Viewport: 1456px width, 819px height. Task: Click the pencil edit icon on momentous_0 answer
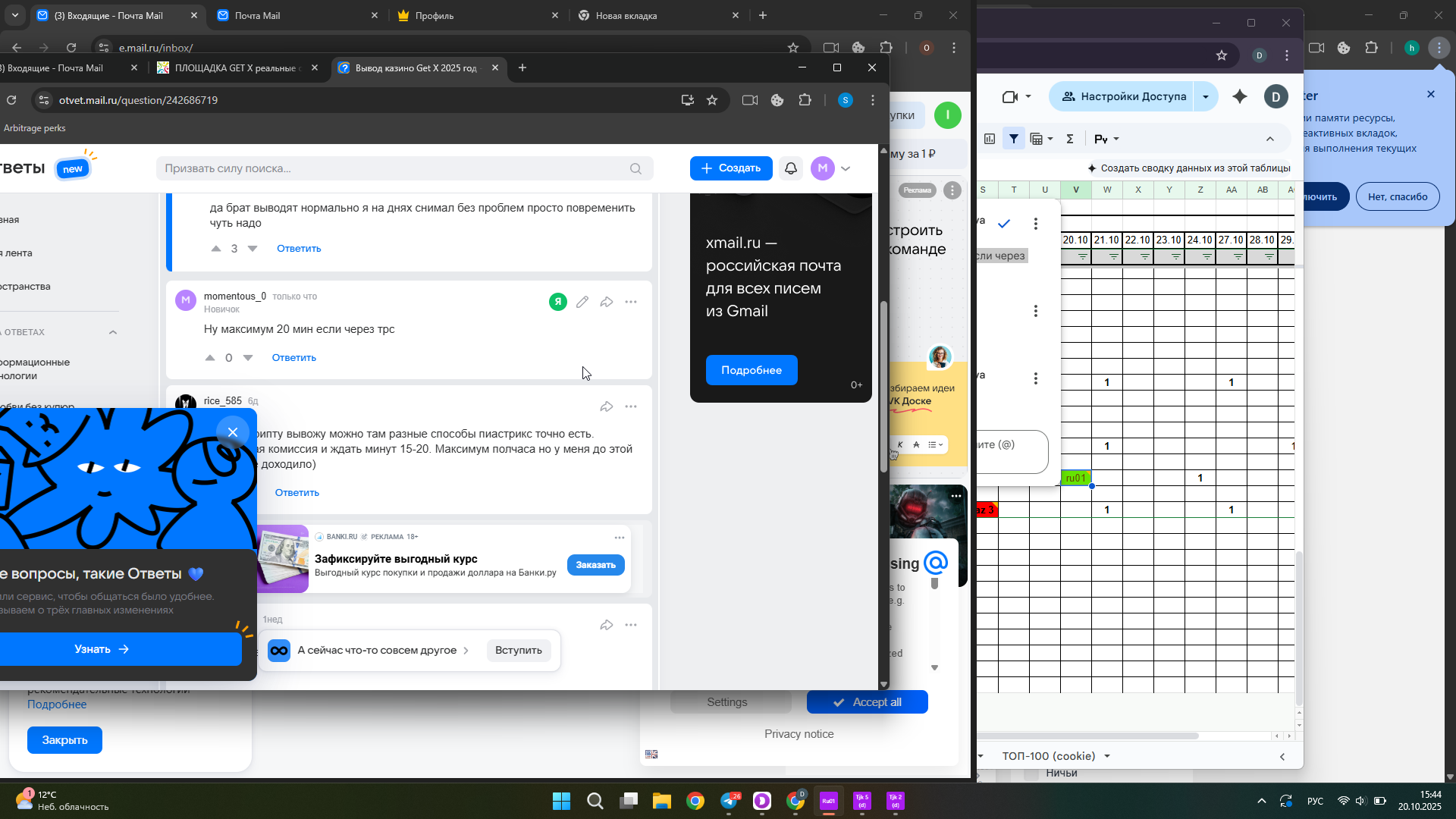pos(582,302)
